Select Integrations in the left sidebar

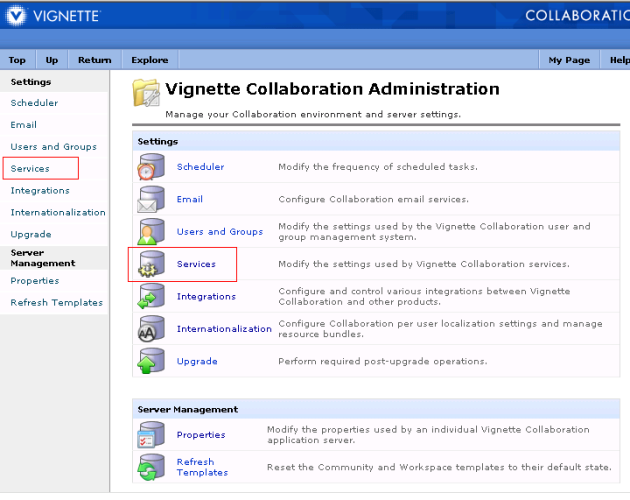point(40,191)
